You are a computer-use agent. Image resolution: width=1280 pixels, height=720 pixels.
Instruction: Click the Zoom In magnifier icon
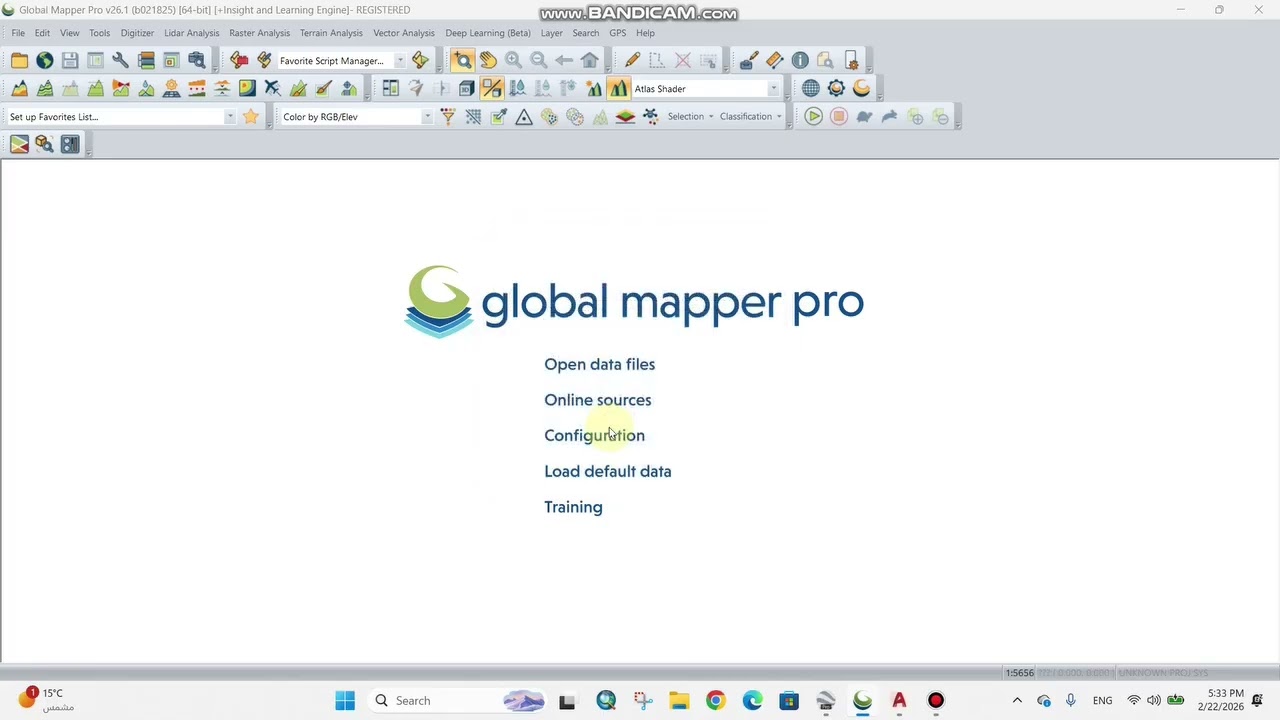[x=513, y=61]
